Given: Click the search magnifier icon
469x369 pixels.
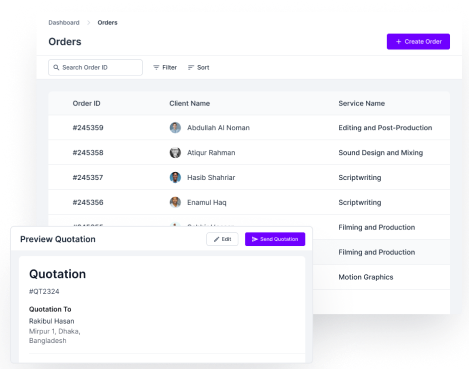Looking at the screenshot, I should click(x=56, y=67).
